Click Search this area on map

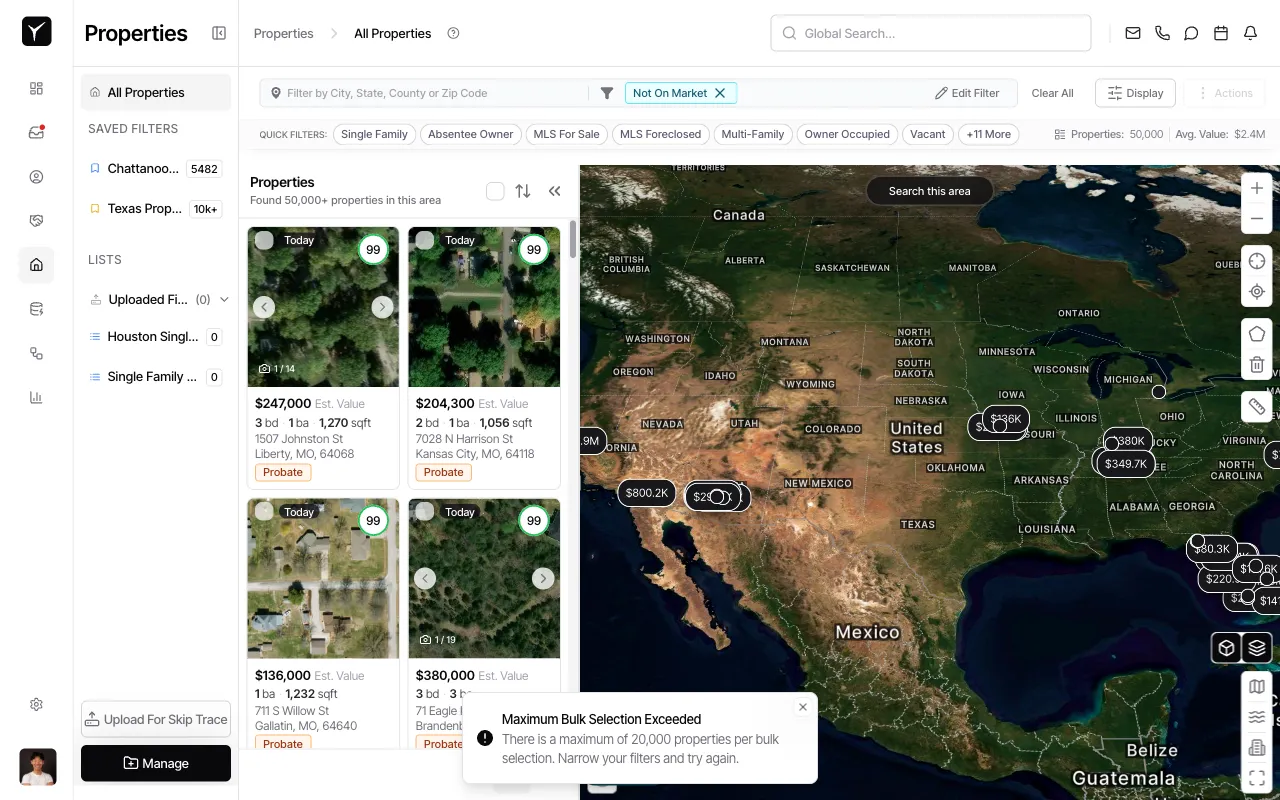coord(930,191)
